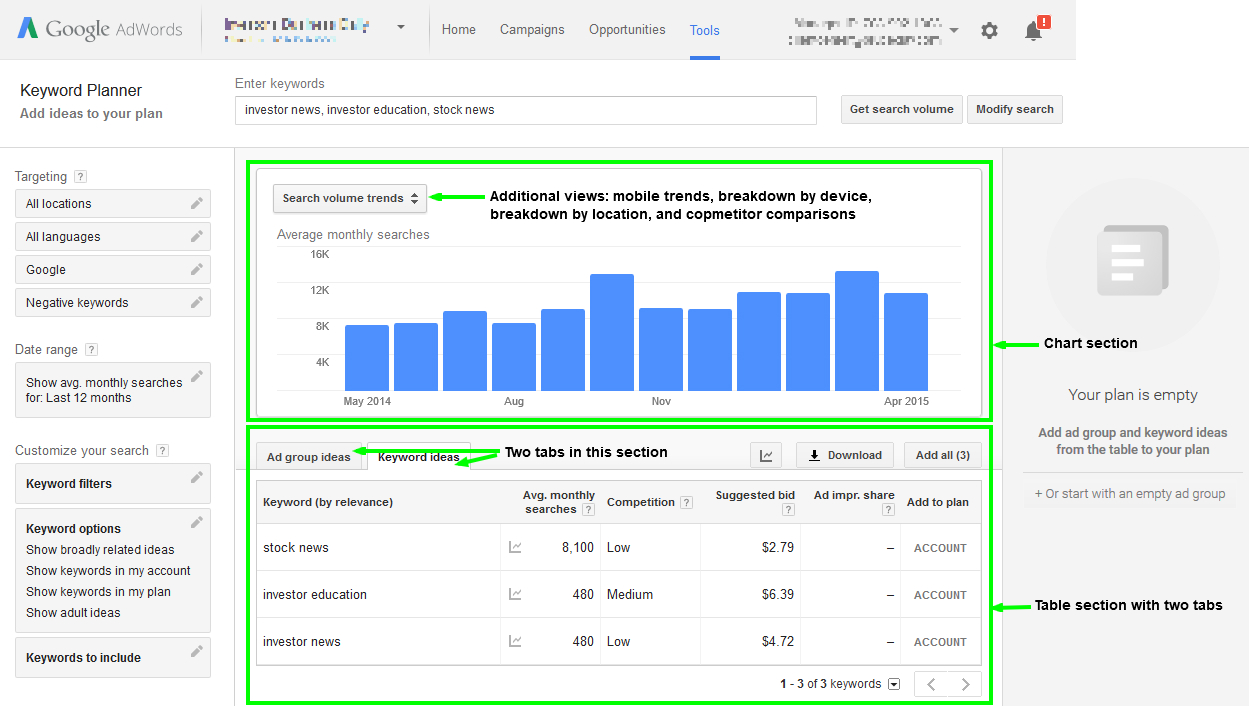Click the chart view icon beside Download
Image resolution: width=1249 pixels, height=706 pixels.
click(766, 454)
